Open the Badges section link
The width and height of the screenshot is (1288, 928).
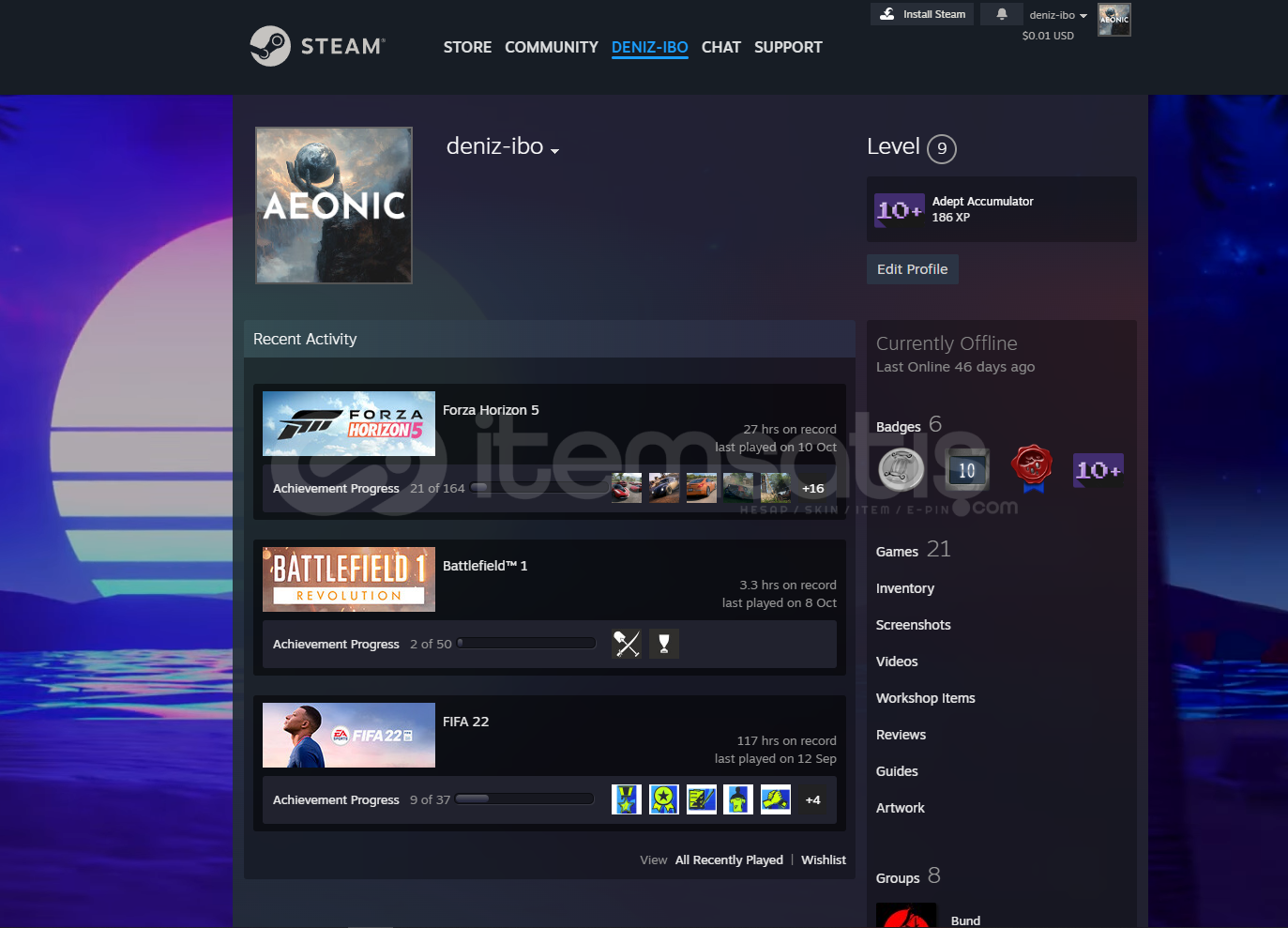point(909,425)
